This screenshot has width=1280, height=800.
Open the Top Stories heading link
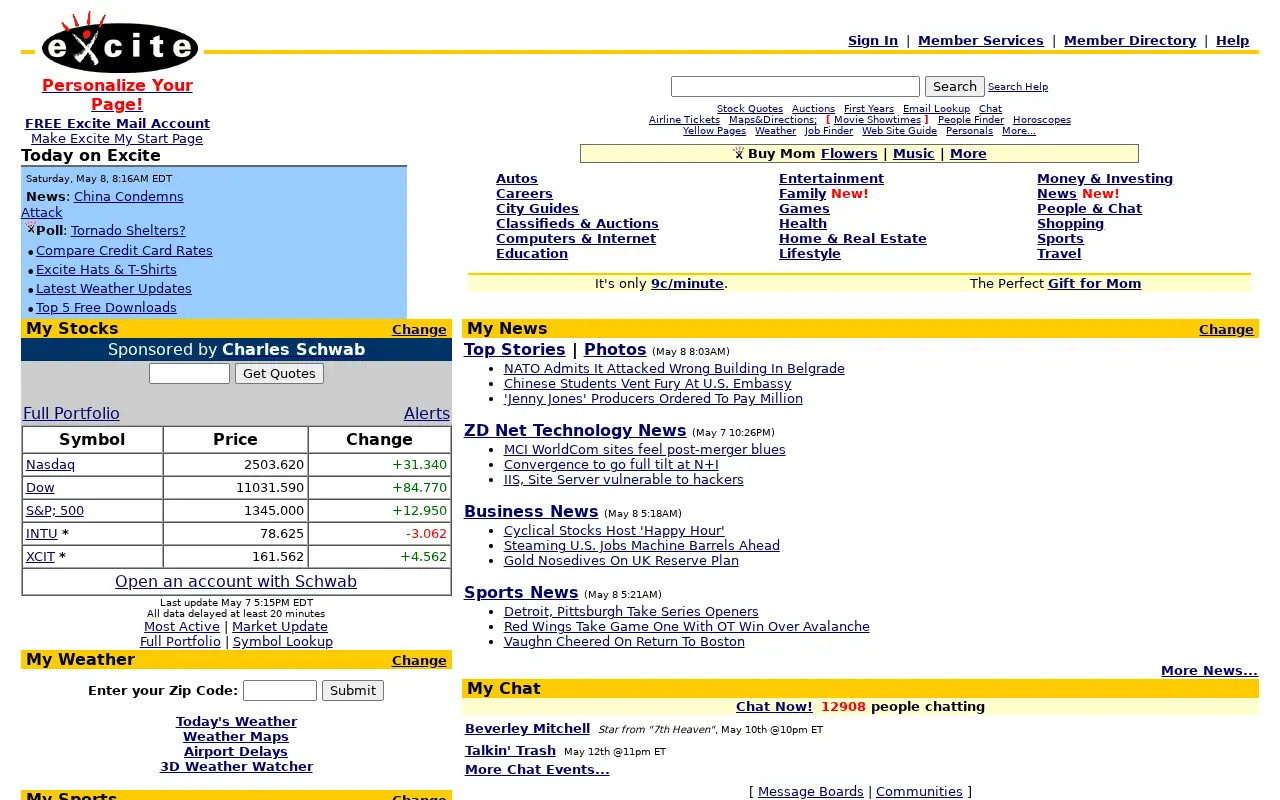pos(515,350)
